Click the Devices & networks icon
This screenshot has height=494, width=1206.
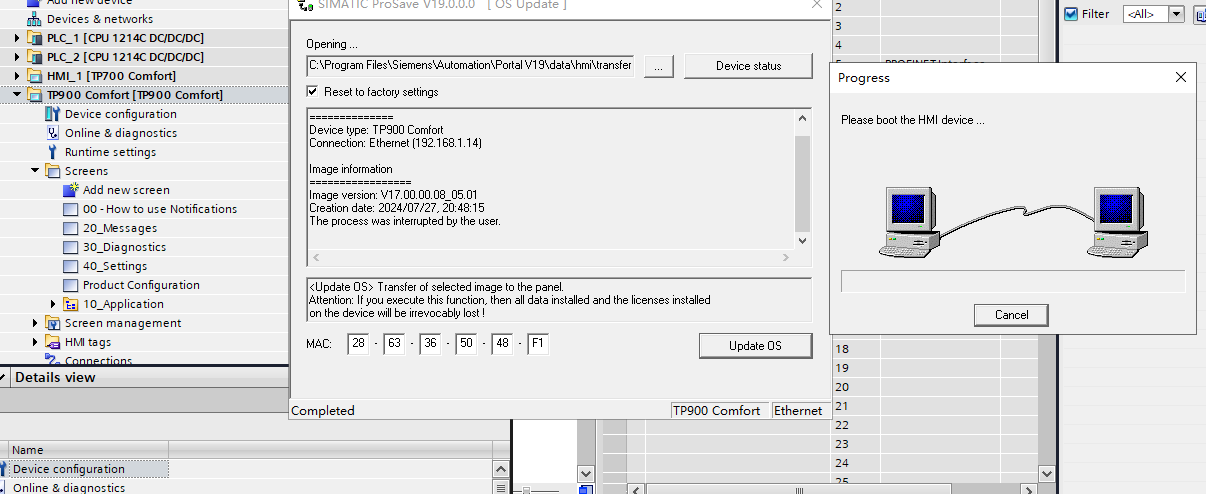(33, 19)
